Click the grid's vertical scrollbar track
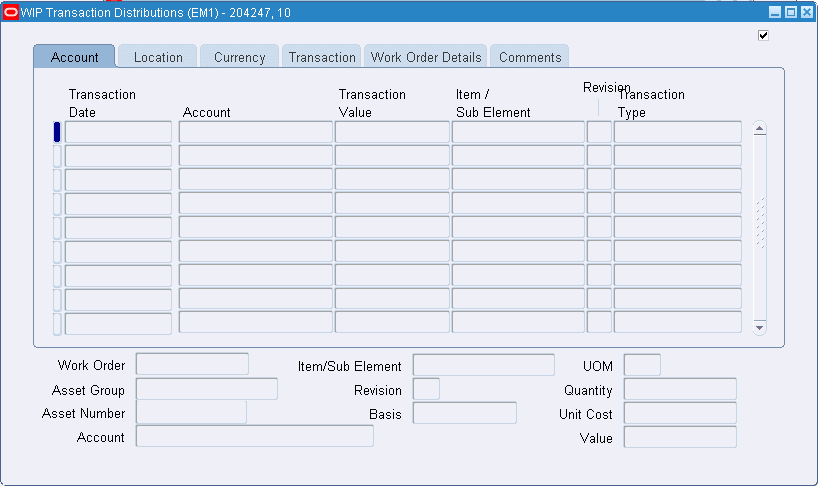818x486 pixels. coord(760,227)
